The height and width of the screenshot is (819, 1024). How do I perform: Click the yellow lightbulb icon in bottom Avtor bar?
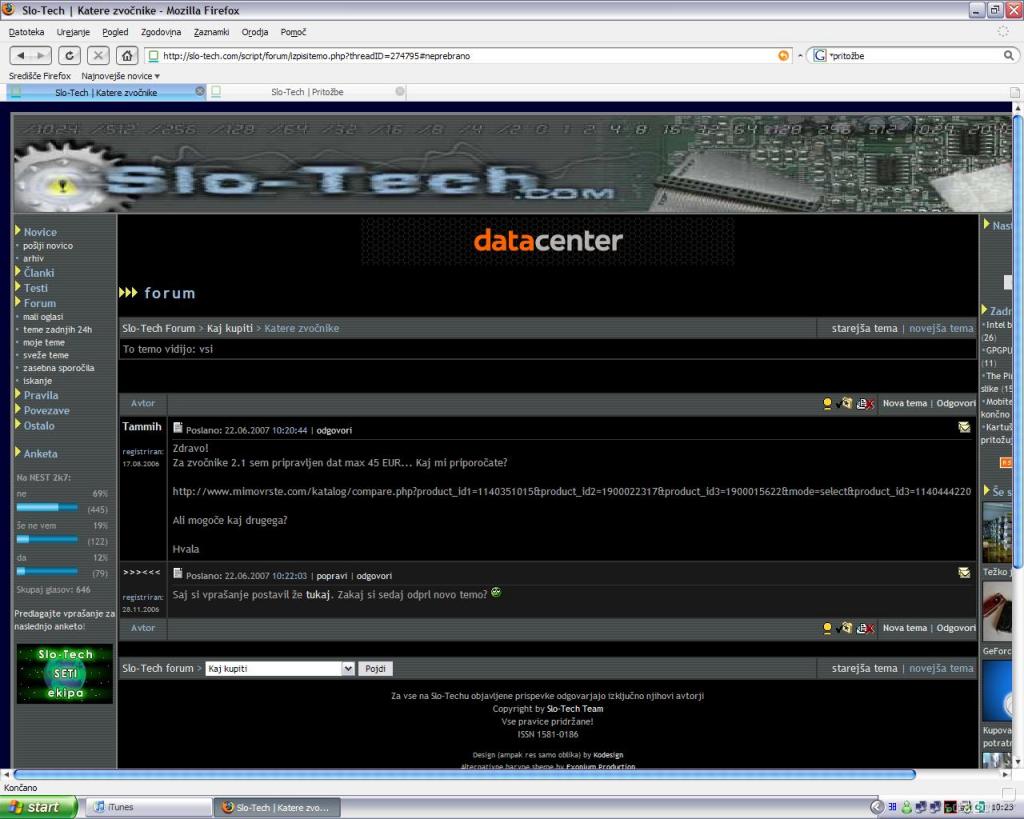click(x=827, y=628)
